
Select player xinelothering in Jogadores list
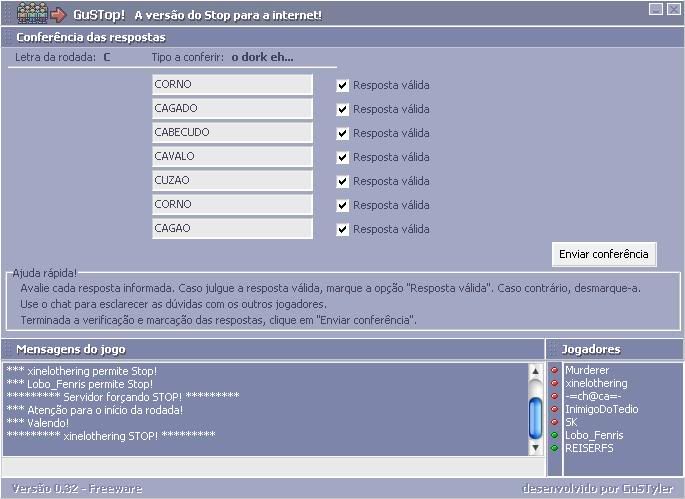(x=596, y=383)
